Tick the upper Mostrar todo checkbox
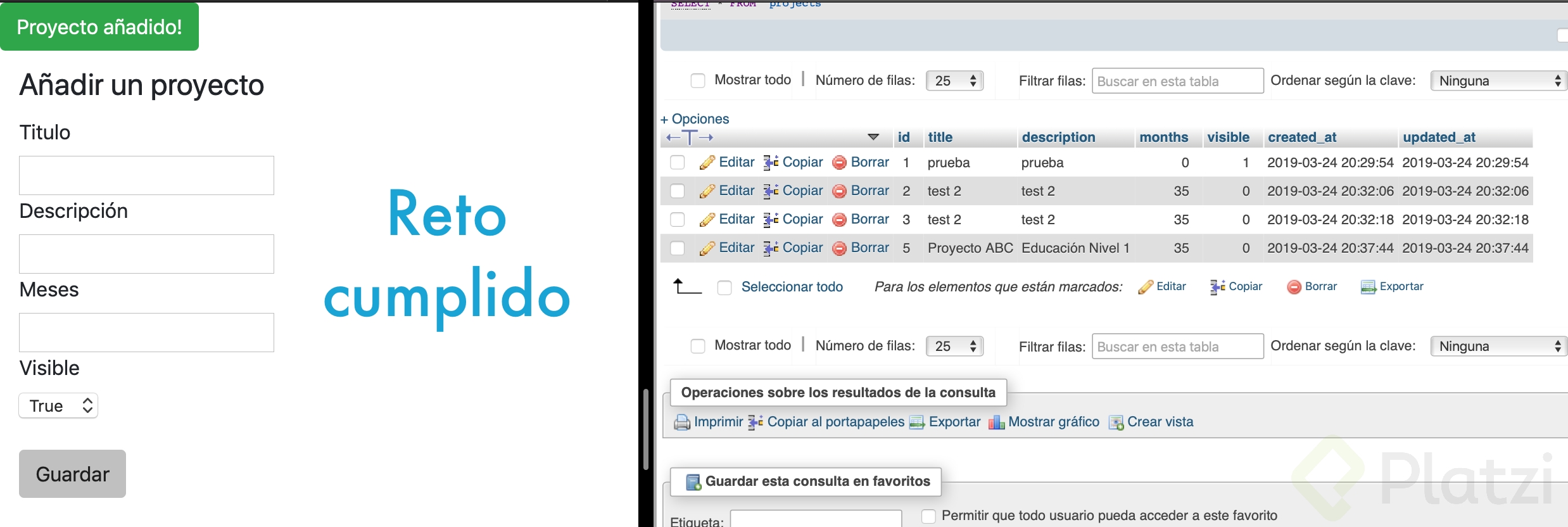 698,80
